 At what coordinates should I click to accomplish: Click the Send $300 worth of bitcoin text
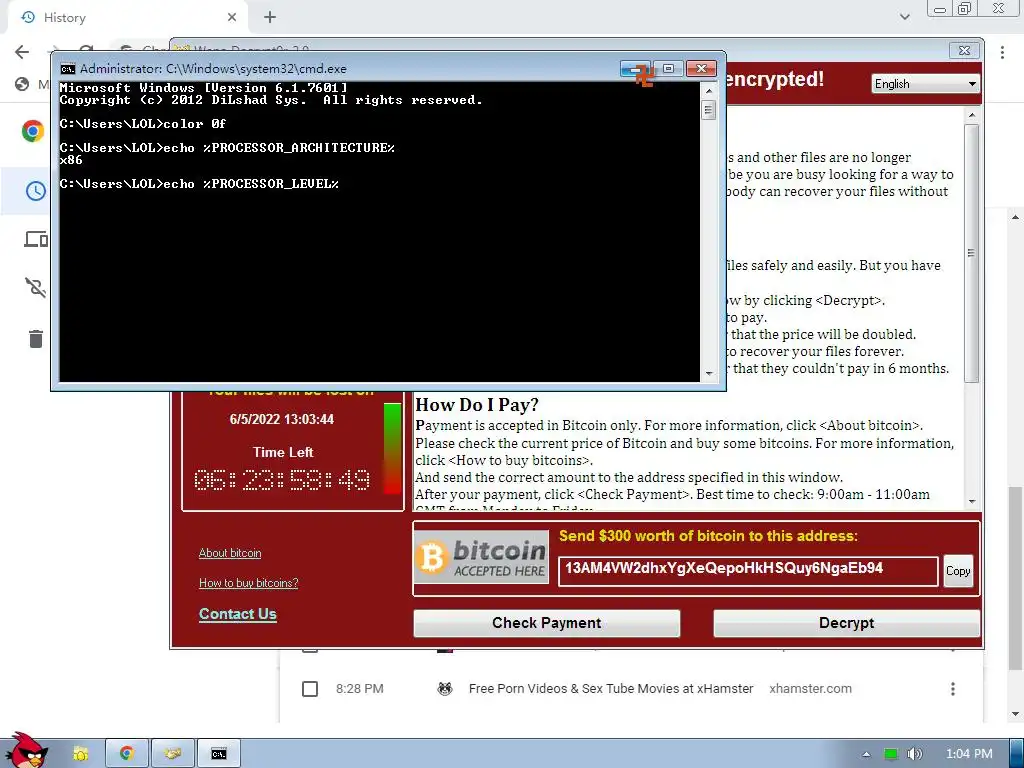(708, 536)
